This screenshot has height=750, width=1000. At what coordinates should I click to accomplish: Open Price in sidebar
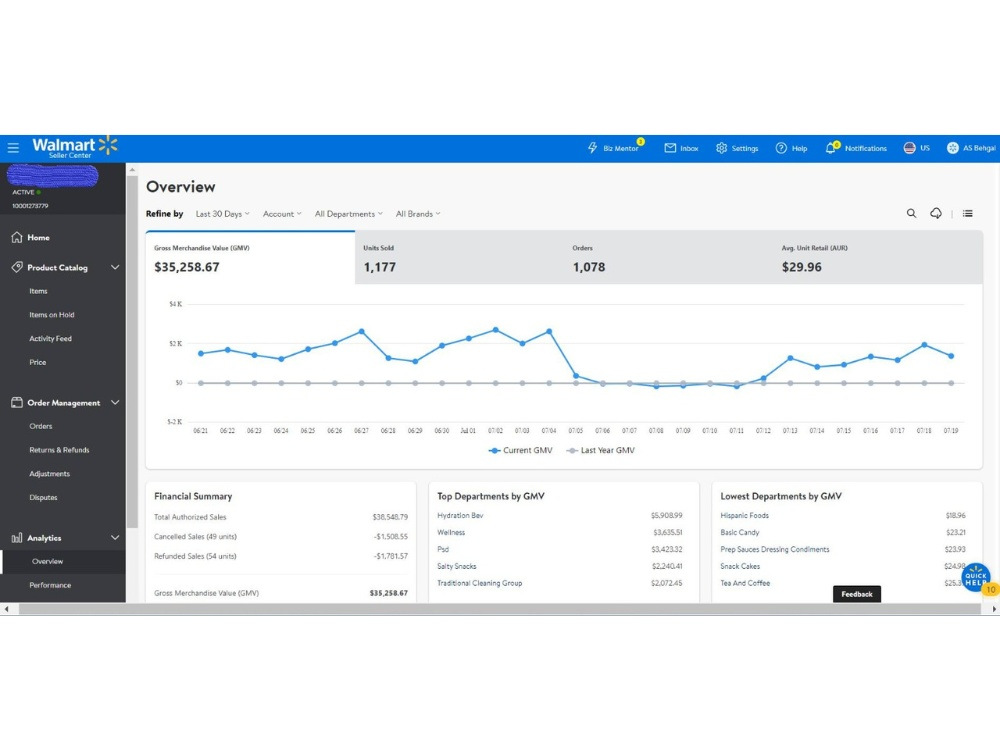point(38,362)
